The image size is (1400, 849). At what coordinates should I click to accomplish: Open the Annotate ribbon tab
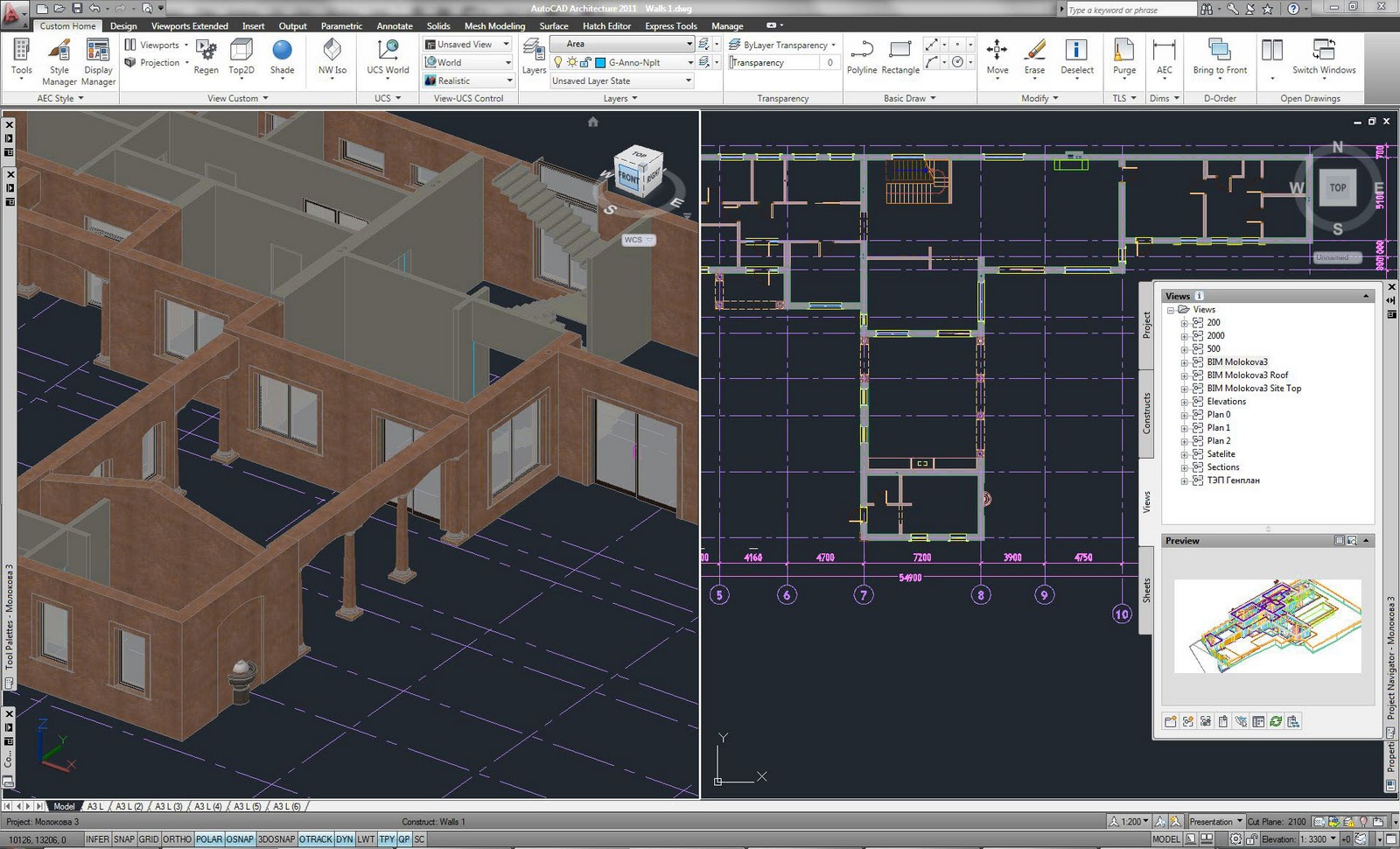395,26
